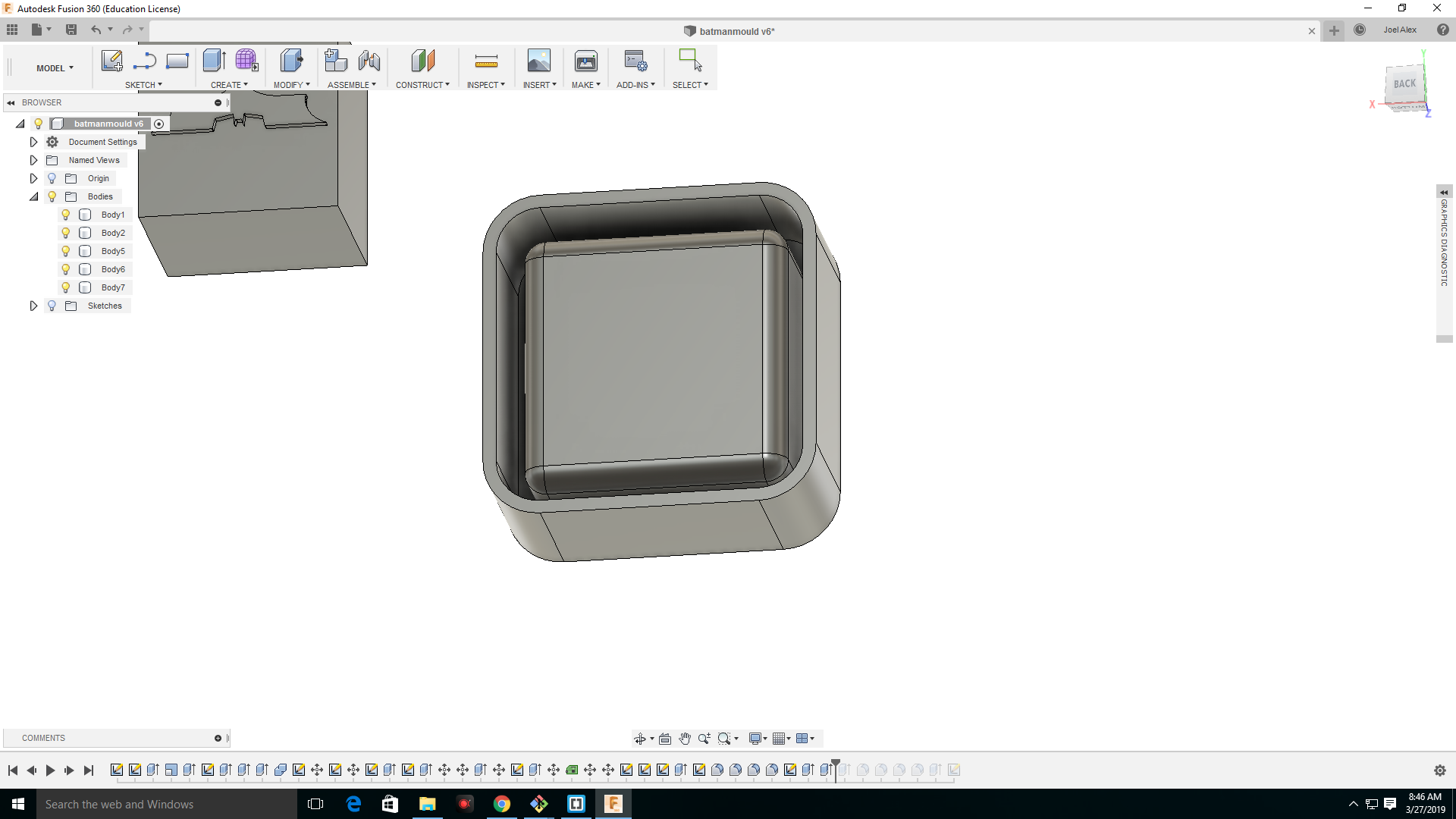Image resolution: width=1456 pixels, height=819 pixels.
Task: Click the Create Sketch icon
Action: (x=111, y=61)
